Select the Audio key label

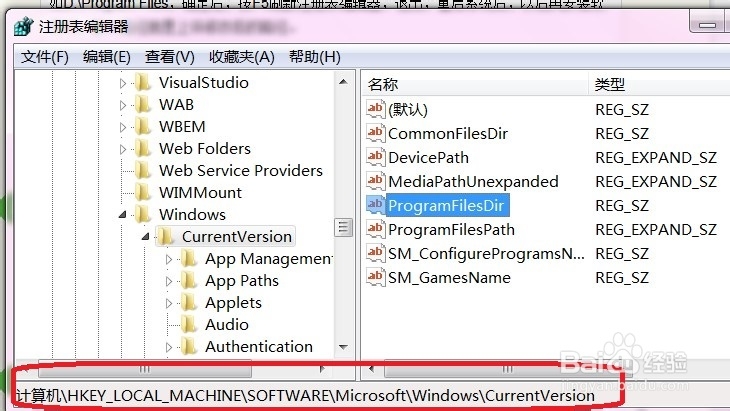pos(227,324)
